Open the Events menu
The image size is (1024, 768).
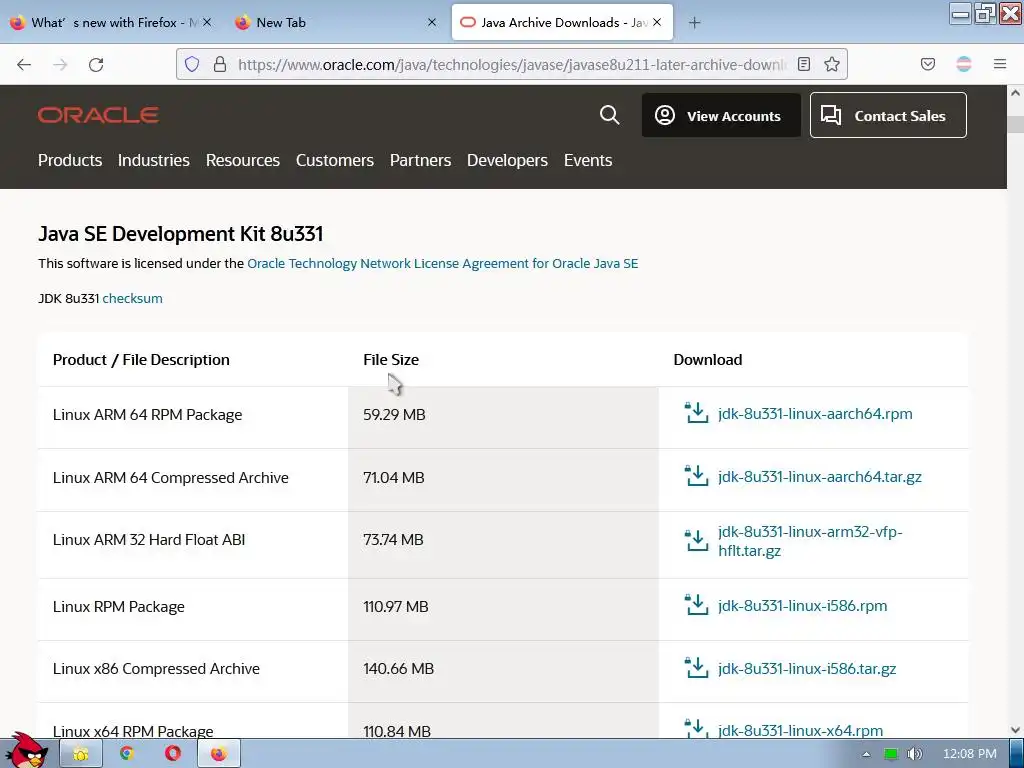pos(588,160)
